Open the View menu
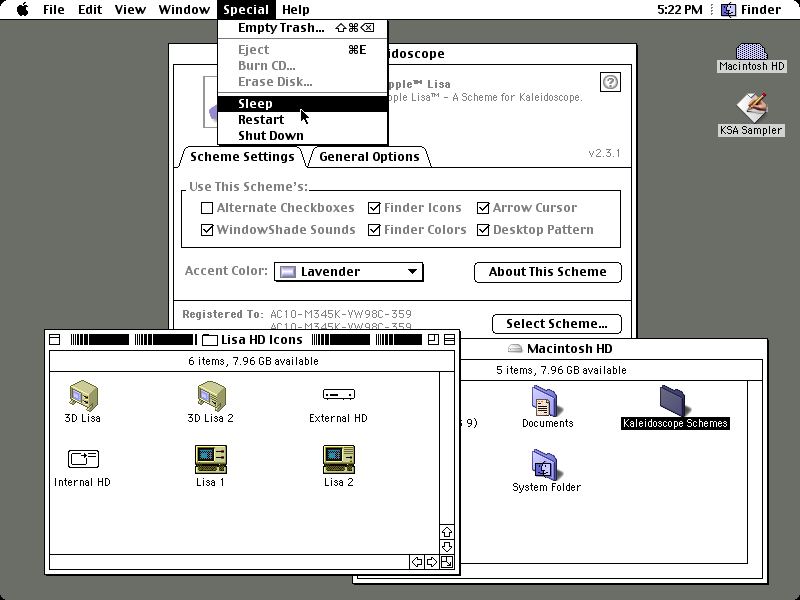 click(x=130, y=10)
